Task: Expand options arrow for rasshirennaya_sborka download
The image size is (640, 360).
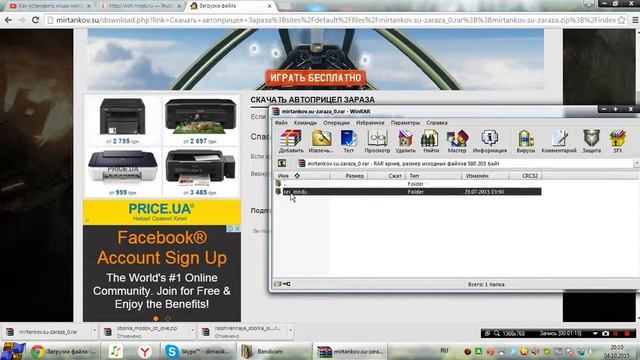Action: pos(290,331)
